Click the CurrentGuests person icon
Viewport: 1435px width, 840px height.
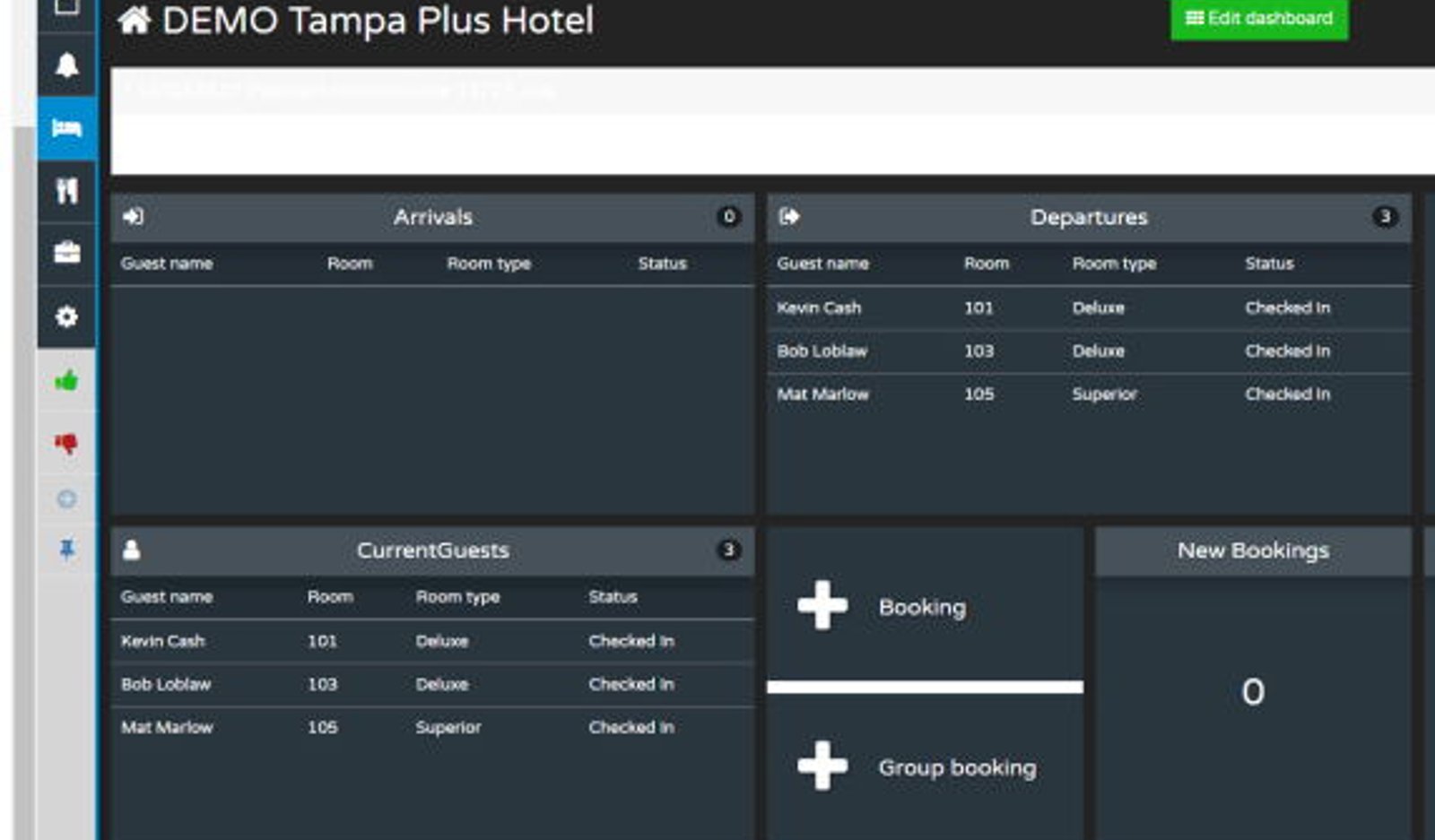pyautogui.click(x=132, y=550)
